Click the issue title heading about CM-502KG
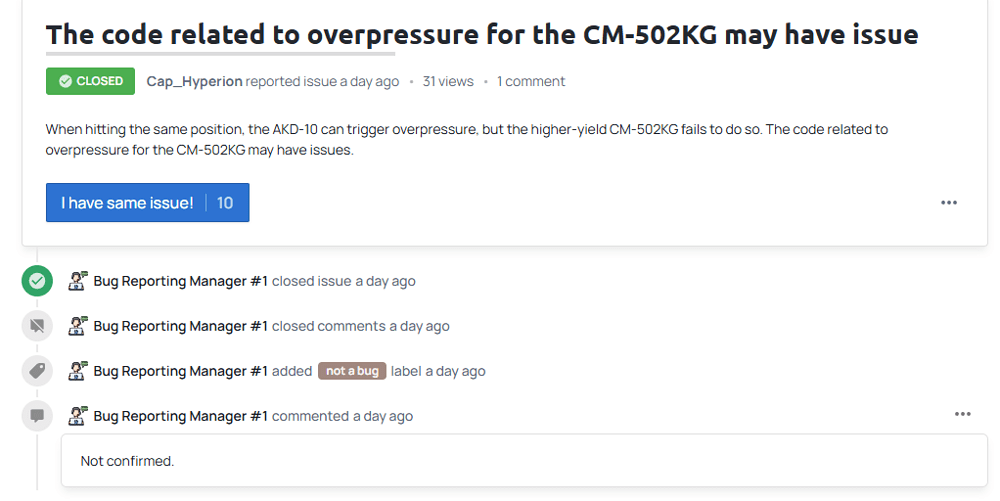The height and width of the screenshot is (501, 1000). pos(482,34)
